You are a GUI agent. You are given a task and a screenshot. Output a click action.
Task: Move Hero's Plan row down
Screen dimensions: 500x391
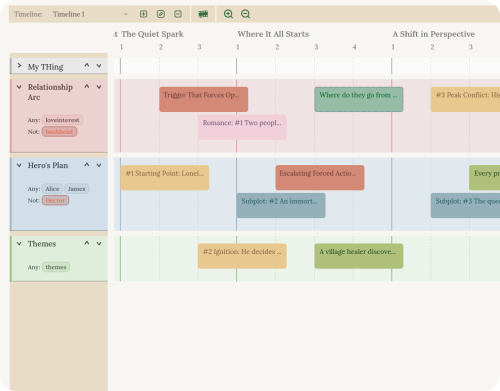click(99, 165)
